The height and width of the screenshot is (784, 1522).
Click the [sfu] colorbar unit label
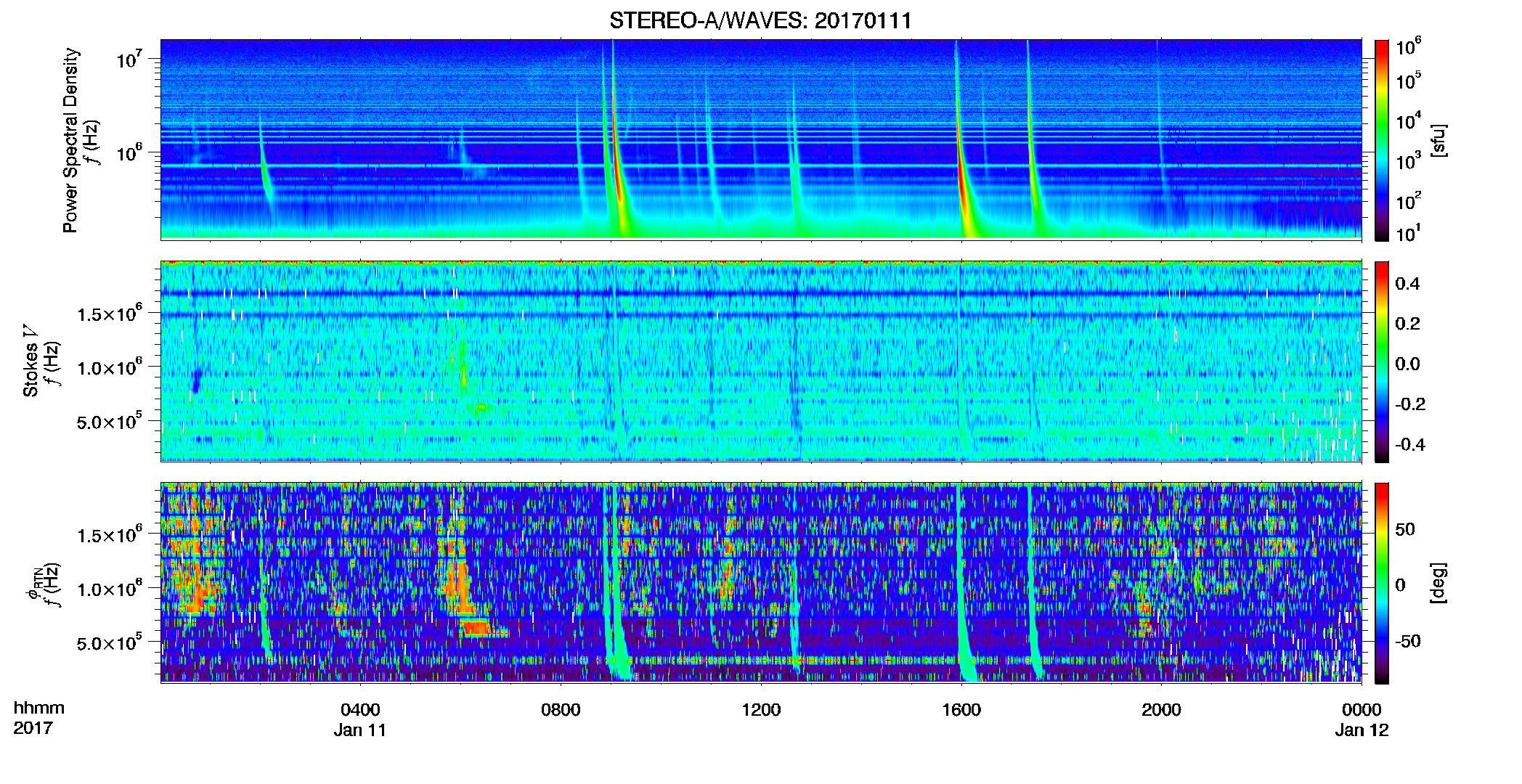tap(1438, 140)
